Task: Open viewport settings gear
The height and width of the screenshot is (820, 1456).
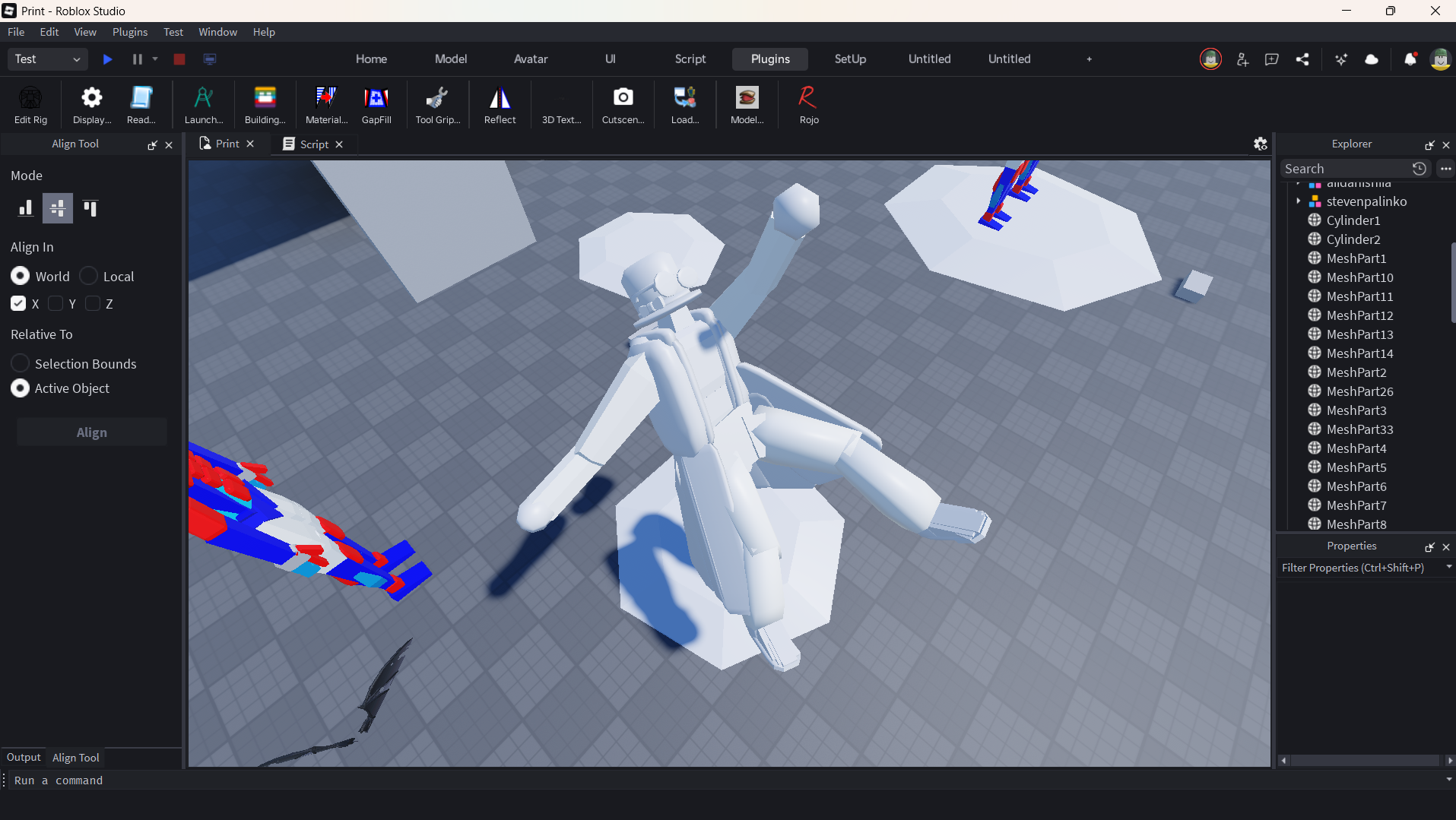Action: tap(1260, 144)
